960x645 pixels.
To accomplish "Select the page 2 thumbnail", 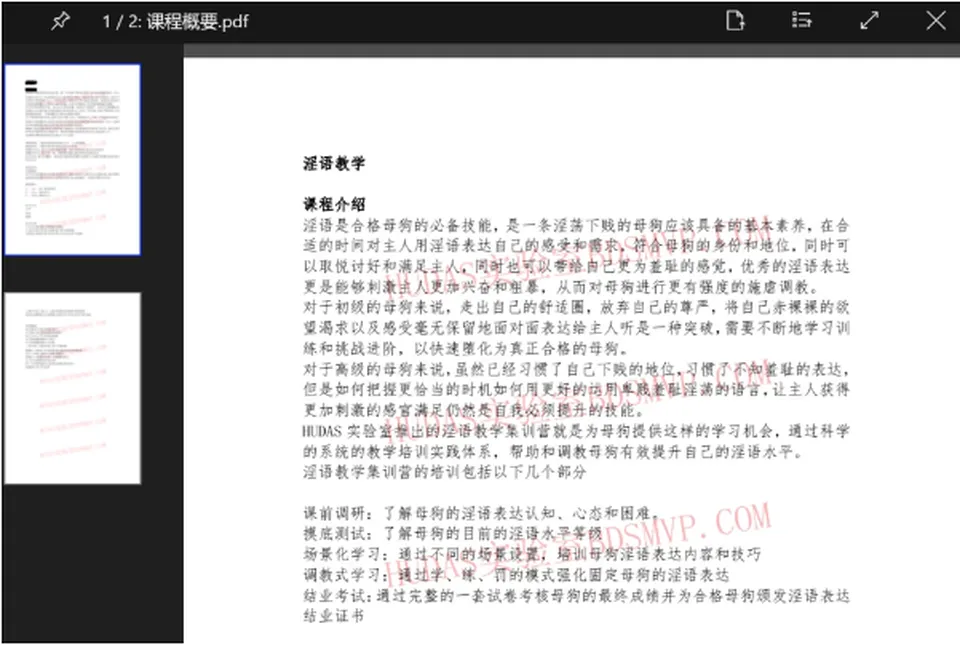I will pyautogui.click(x=73, y=388).
